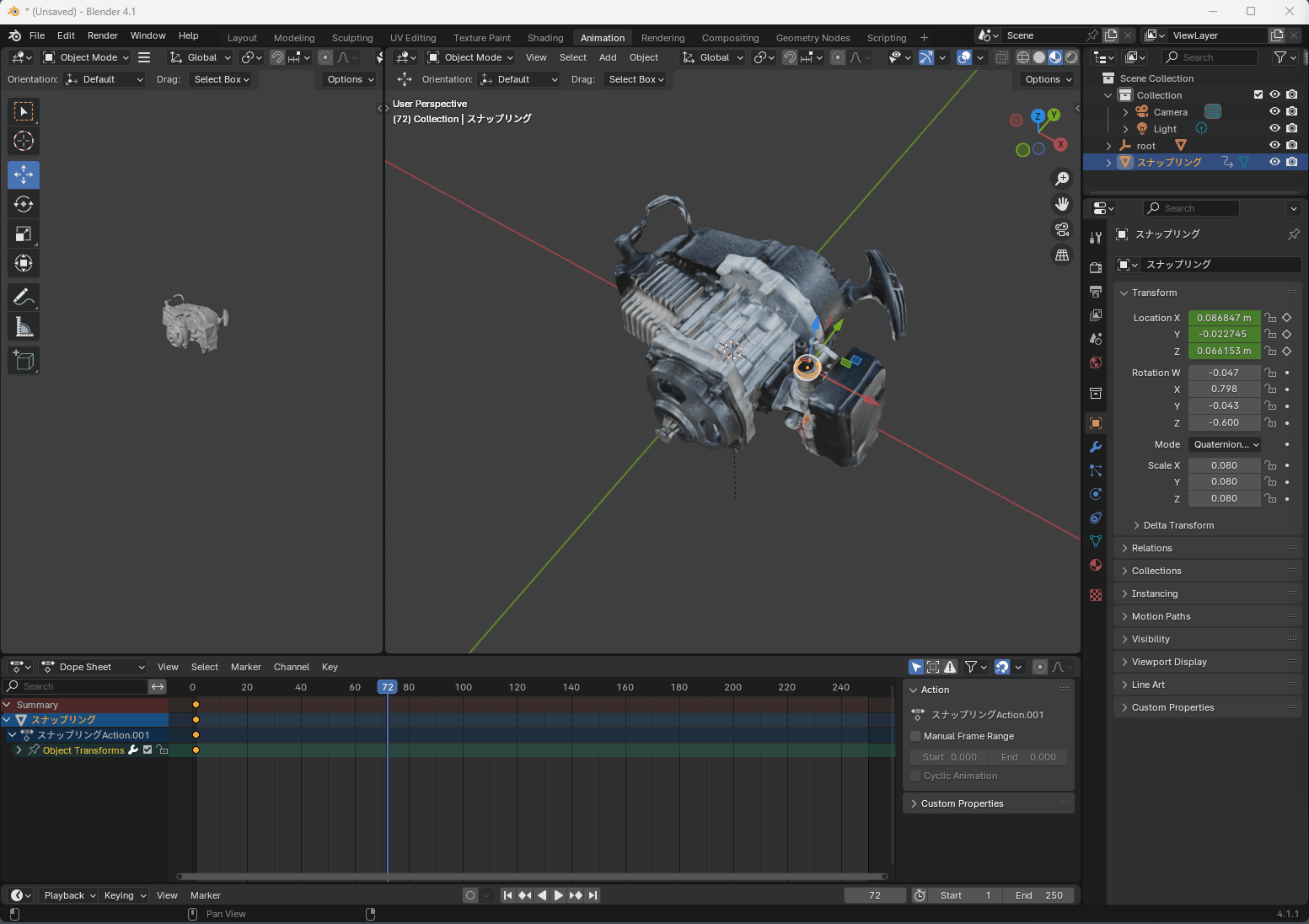The image size is (1309, 924).
Task: Click the current frame field showing 72
Action: click(874, 894)
